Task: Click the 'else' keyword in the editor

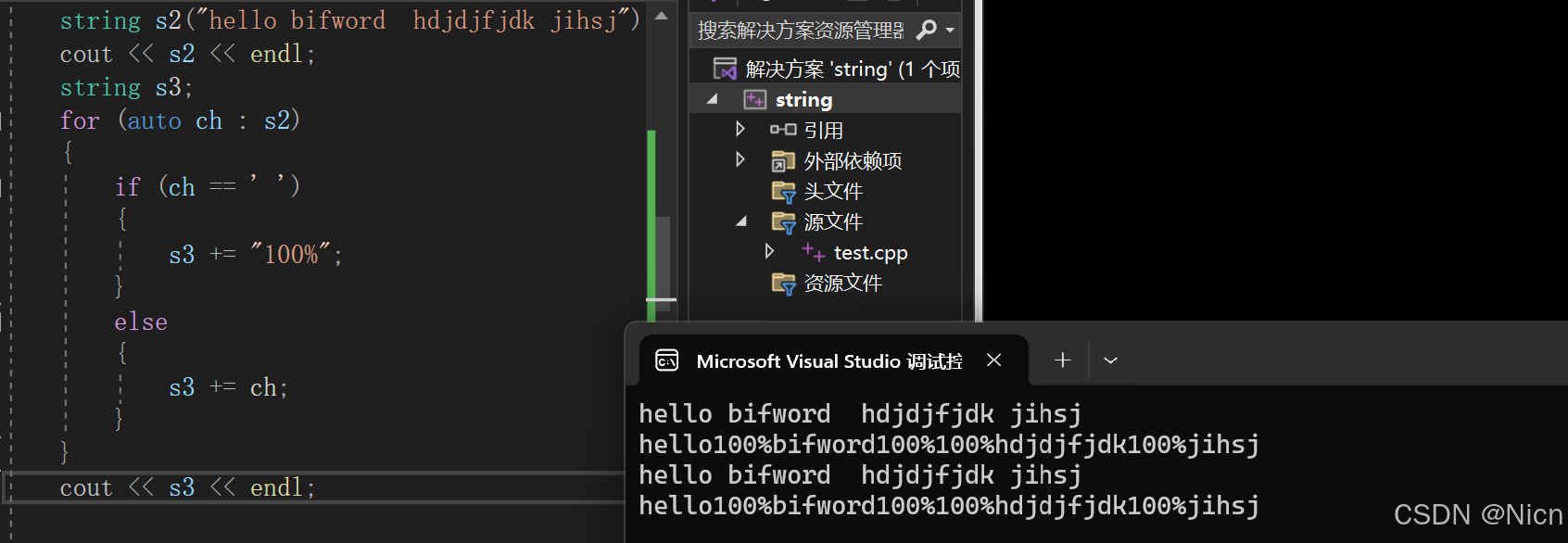Action: [x=141, y=322]
